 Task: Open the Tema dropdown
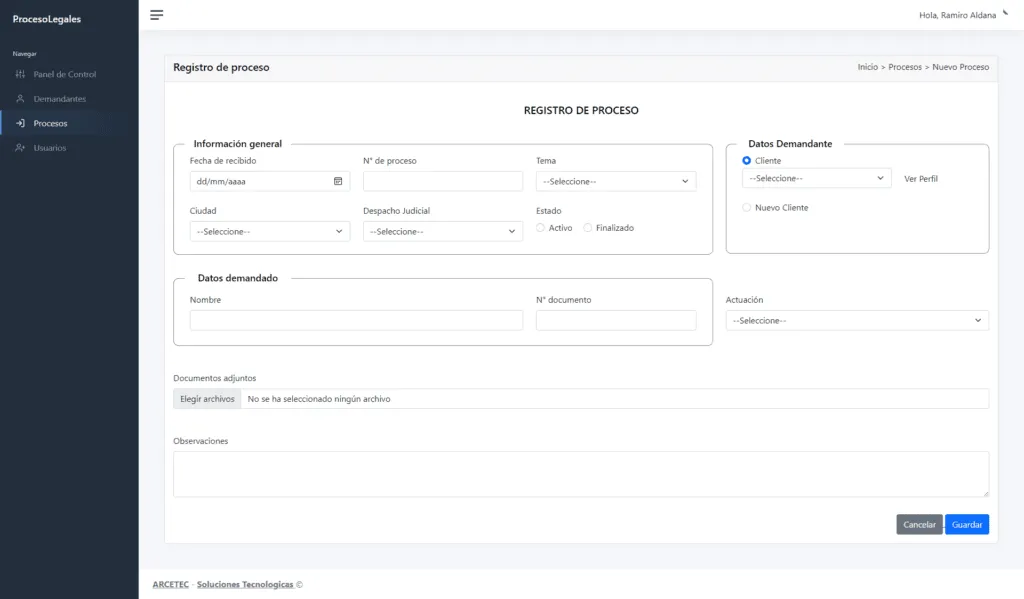coord(616,181)
